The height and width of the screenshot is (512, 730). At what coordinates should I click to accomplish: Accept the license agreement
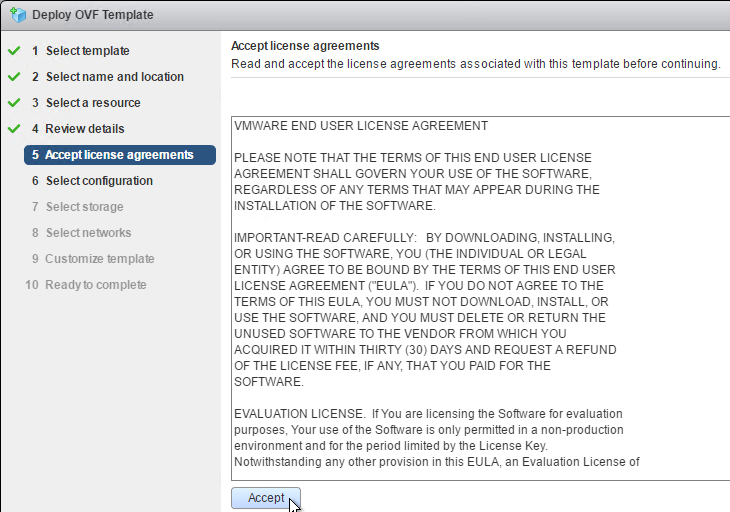pyautogui.click(x=266, y=498)
